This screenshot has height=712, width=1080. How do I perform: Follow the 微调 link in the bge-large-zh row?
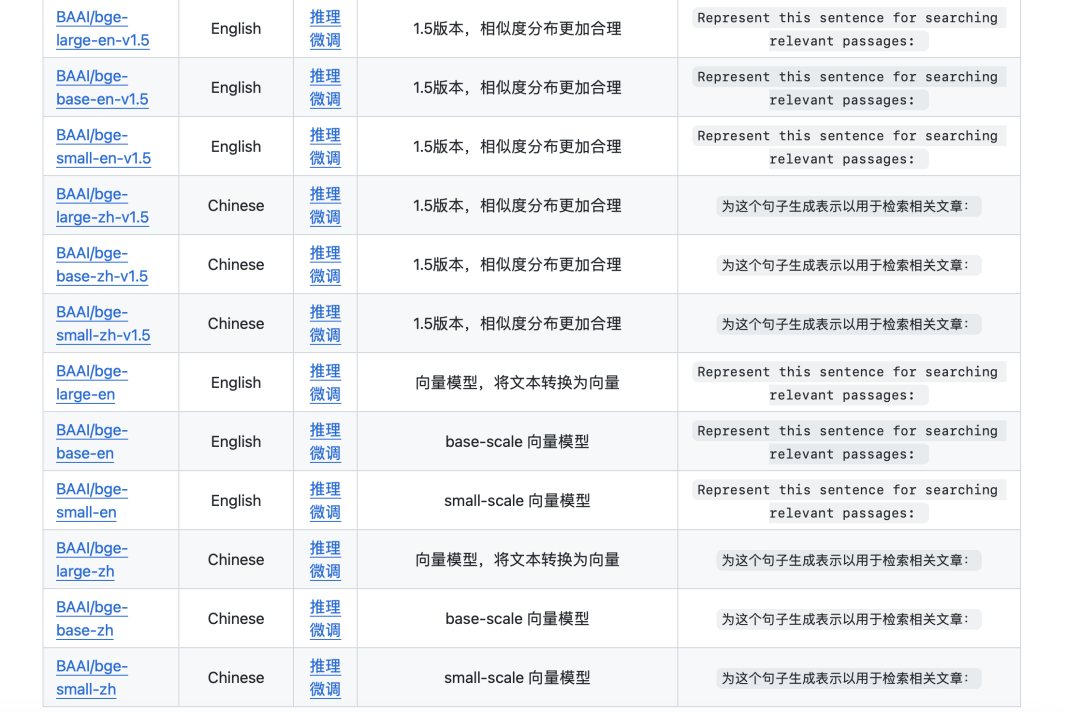pos(325,572)
